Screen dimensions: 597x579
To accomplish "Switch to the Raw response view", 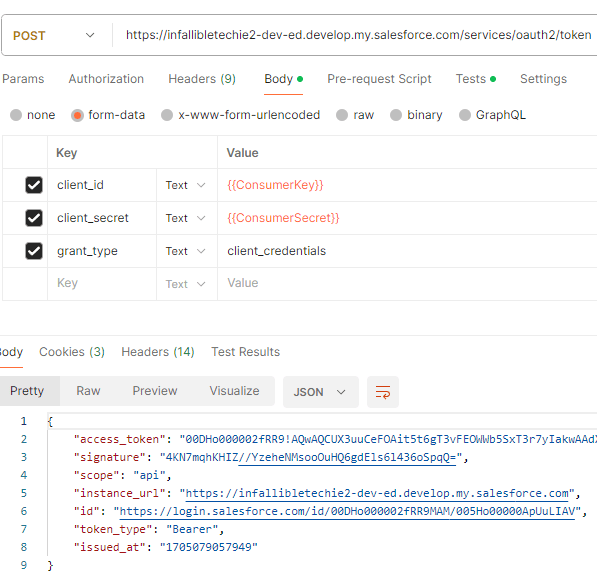I will (x=88, y=391).
